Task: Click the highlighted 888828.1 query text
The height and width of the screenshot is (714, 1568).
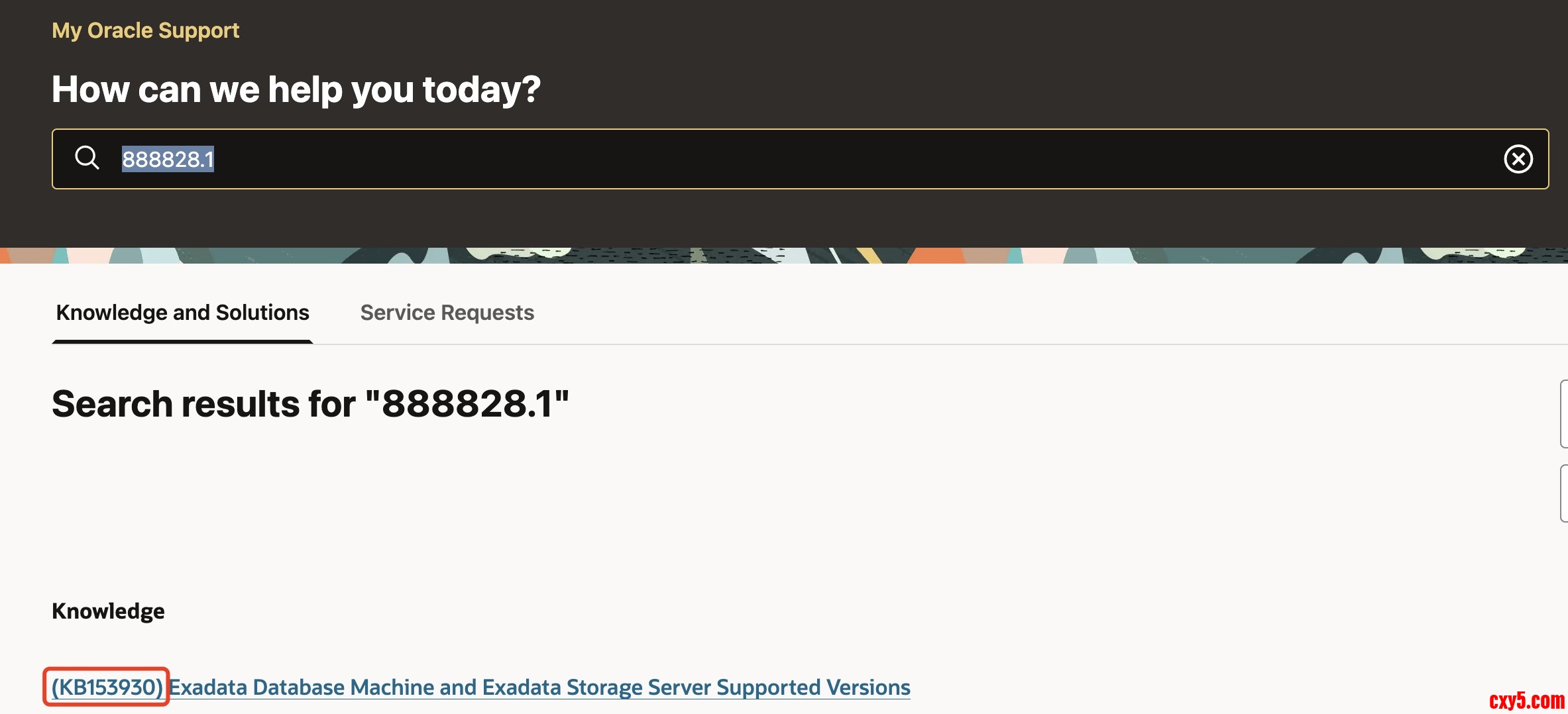Action: pos(168,160)
